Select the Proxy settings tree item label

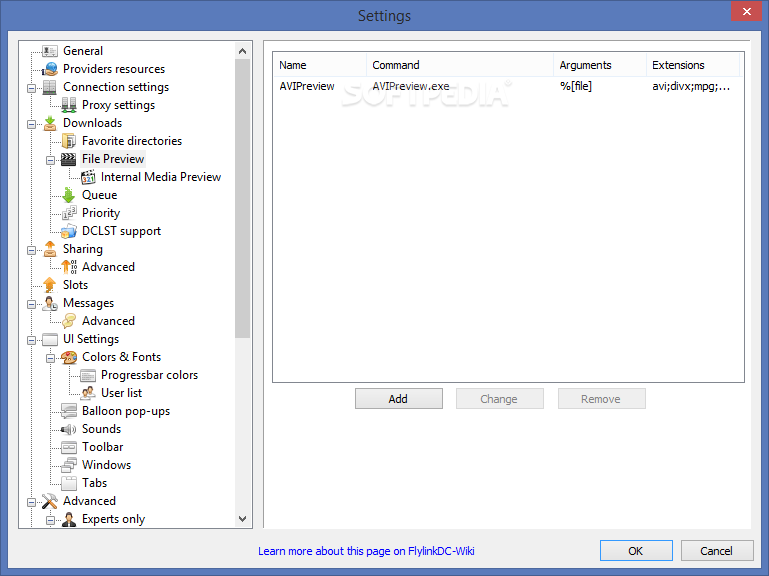tap(118, 105)
